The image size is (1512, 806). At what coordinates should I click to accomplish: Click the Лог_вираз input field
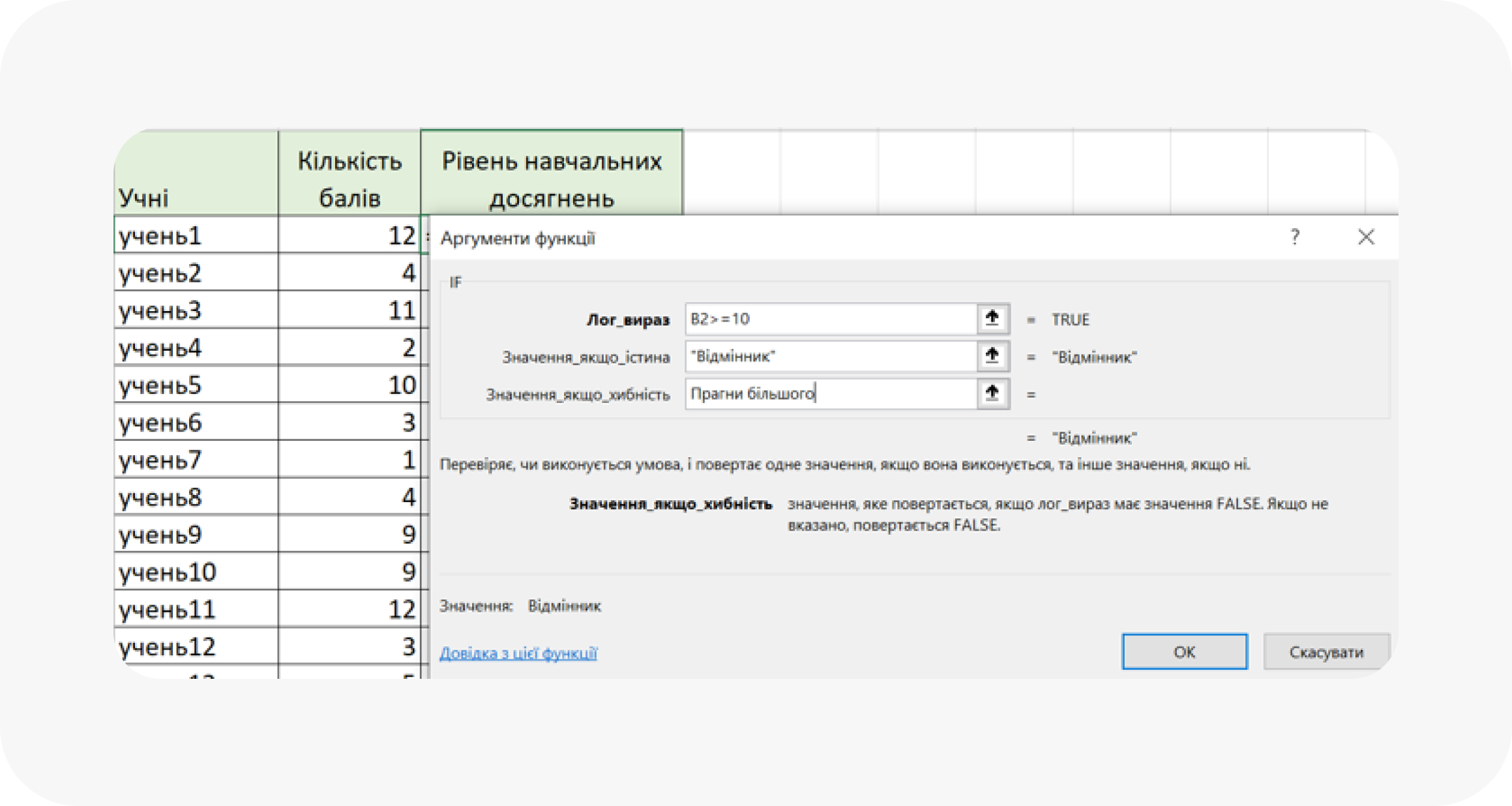830,319
